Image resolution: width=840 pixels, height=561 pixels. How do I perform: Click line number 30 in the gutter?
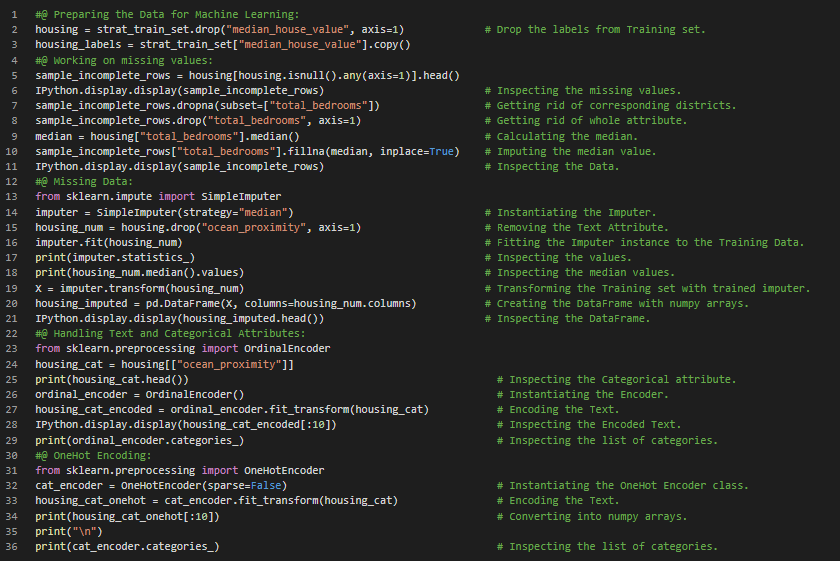click(12, 455)
